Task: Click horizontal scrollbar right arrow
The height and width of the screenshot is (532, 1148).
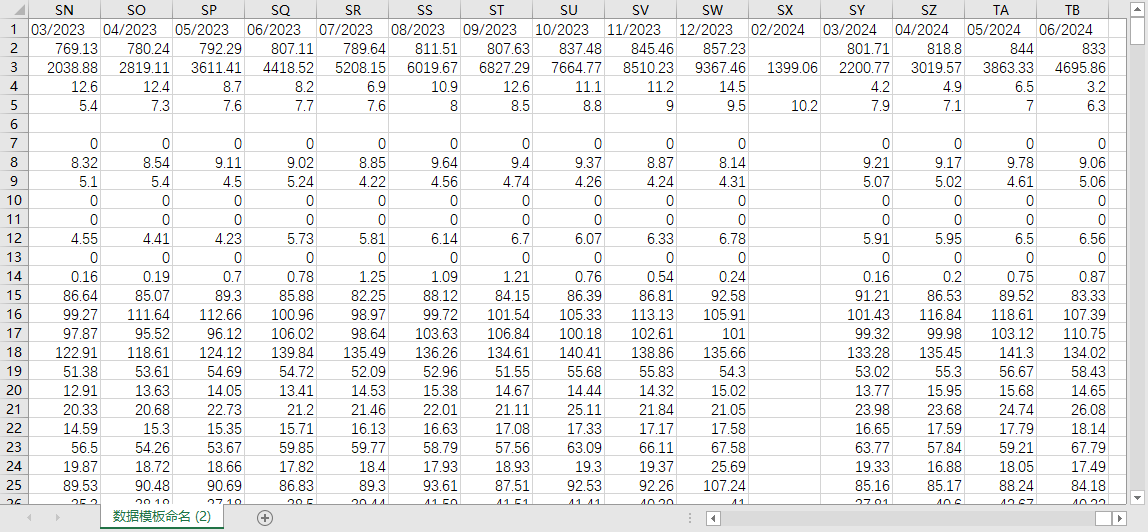Action: coord(1119,518)
